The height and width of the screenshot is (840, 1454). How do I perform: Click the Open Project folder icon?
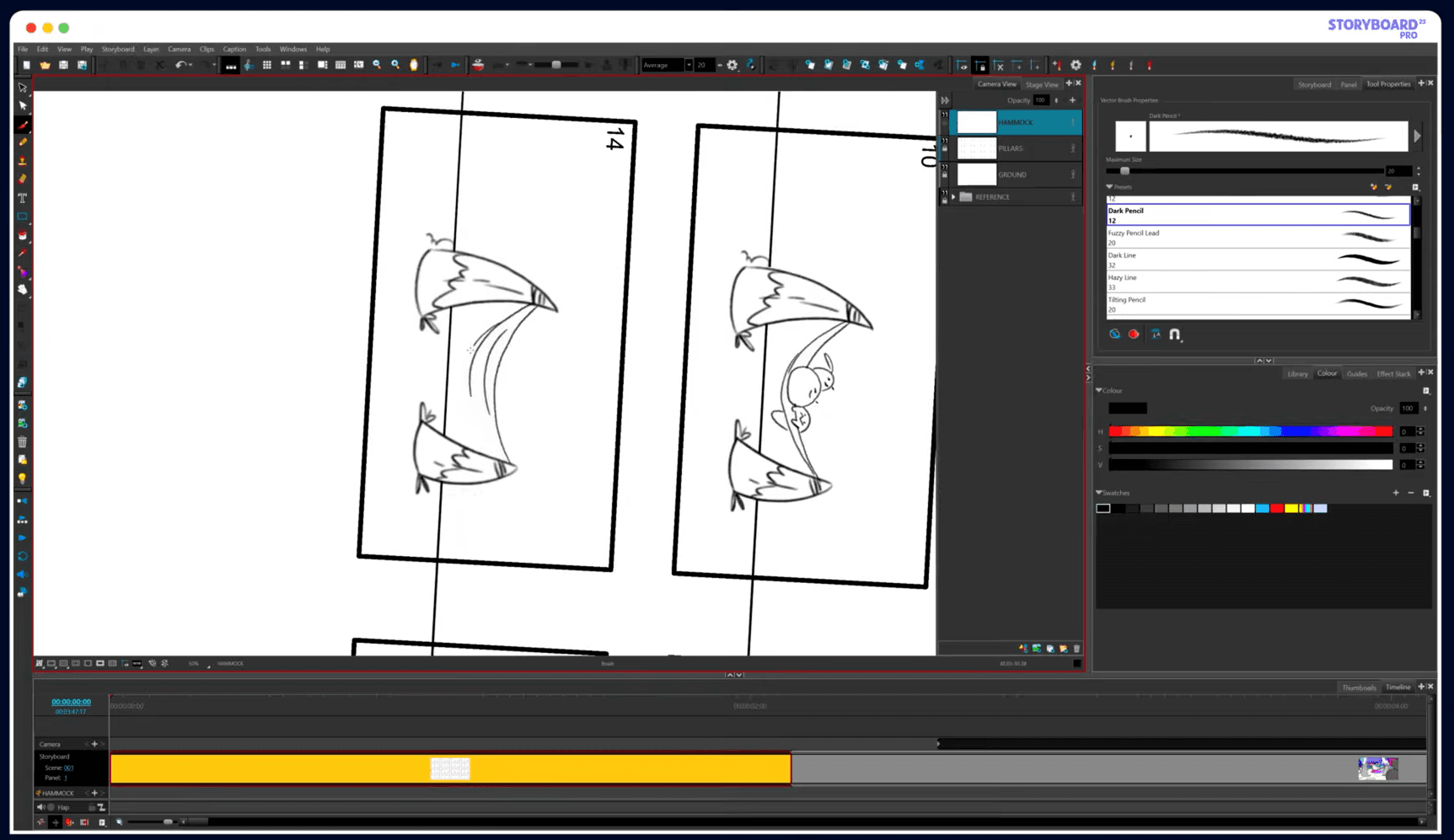(45, 65)
